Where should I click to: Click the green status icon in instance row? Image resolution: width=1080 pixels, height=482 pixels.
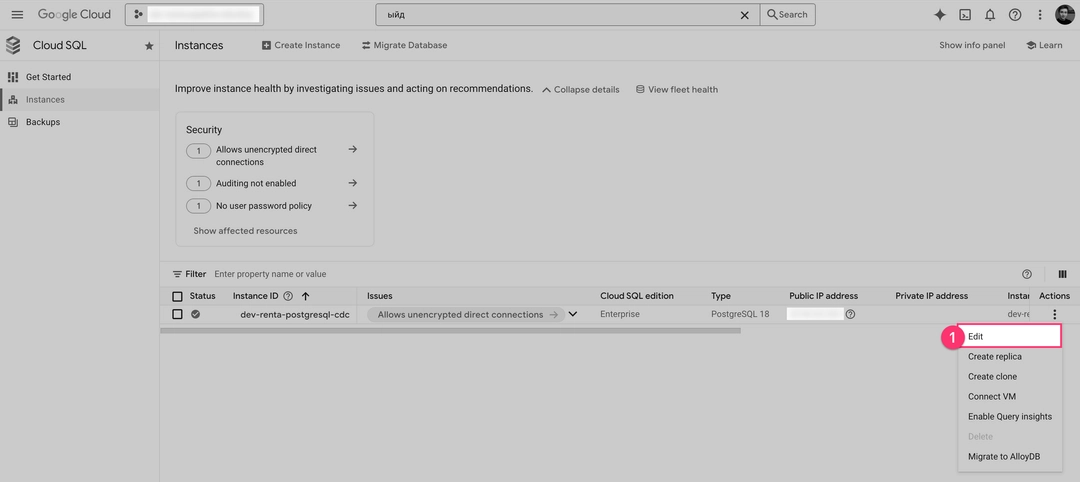[x=196, y=314]
